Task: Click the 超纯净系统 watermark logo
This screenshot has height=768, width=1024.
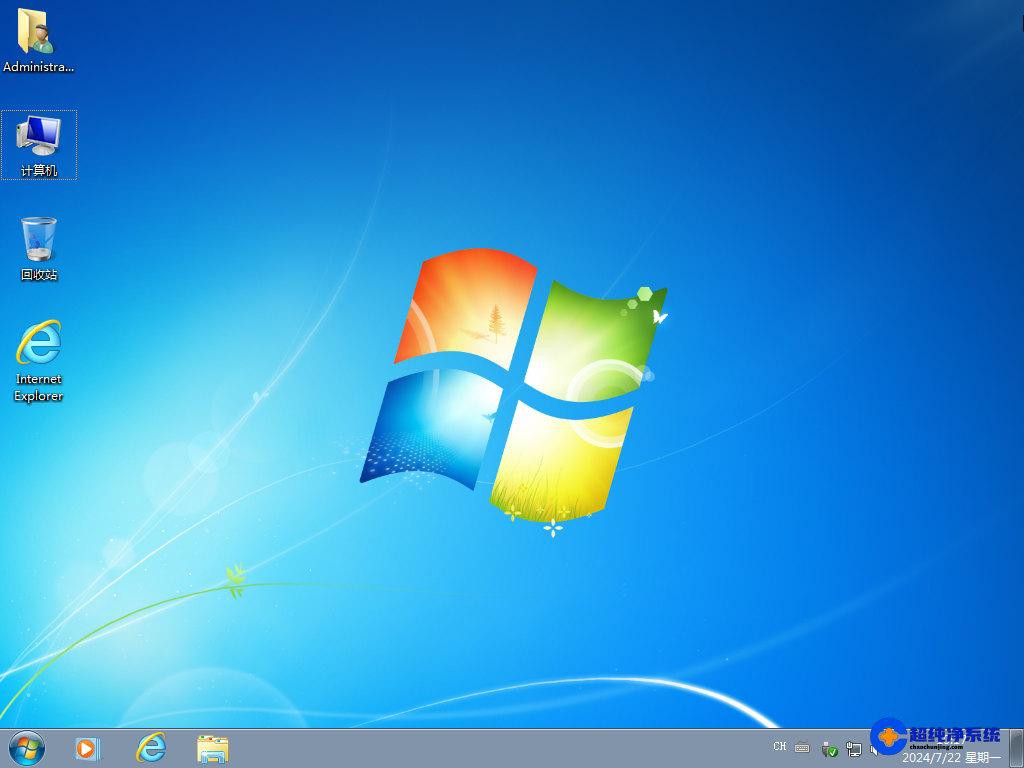Action: pos(890,742)
